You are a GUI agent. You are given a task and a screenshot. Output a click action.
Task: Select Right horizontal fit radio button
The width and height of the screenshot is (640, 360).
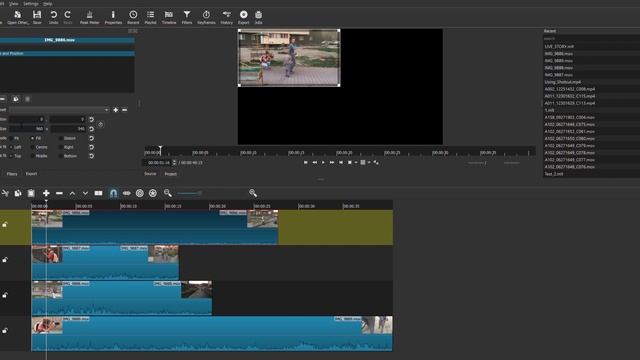point(61,147)
